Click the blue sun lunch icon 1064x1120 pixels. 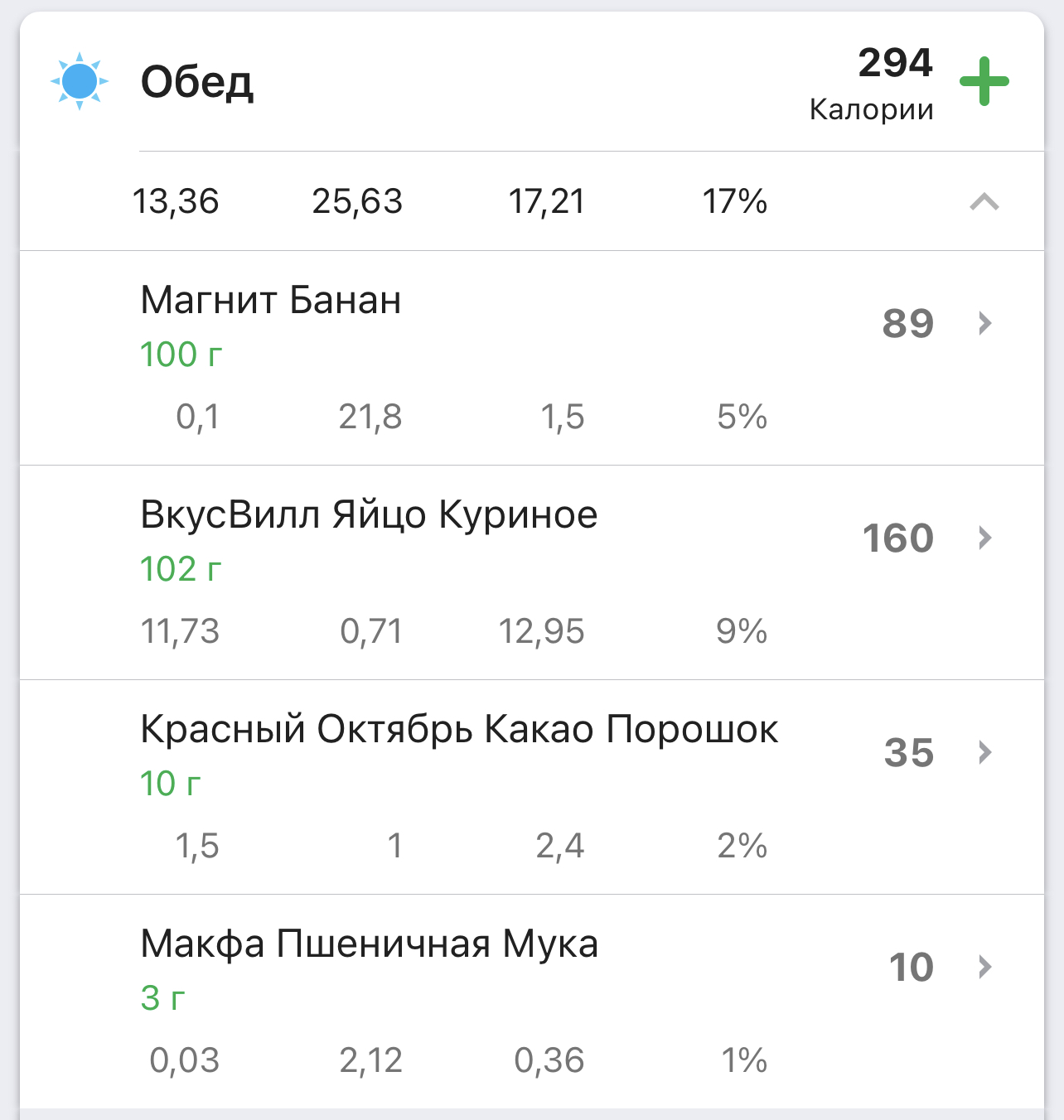(80, 81)
